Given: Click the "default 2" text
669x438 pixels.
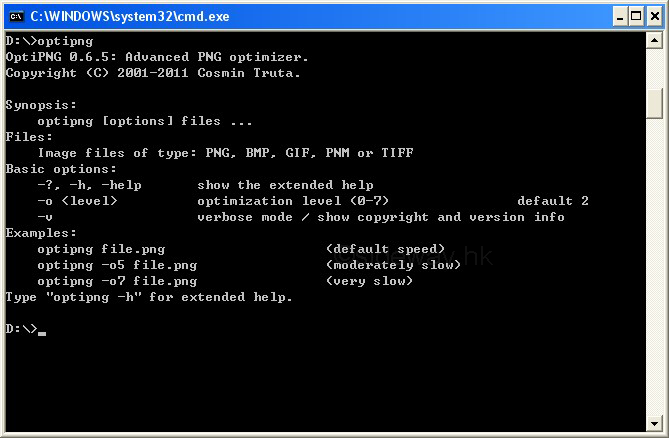Looking at the screenshot, I should pyautogui.click(x=553, y=201).
